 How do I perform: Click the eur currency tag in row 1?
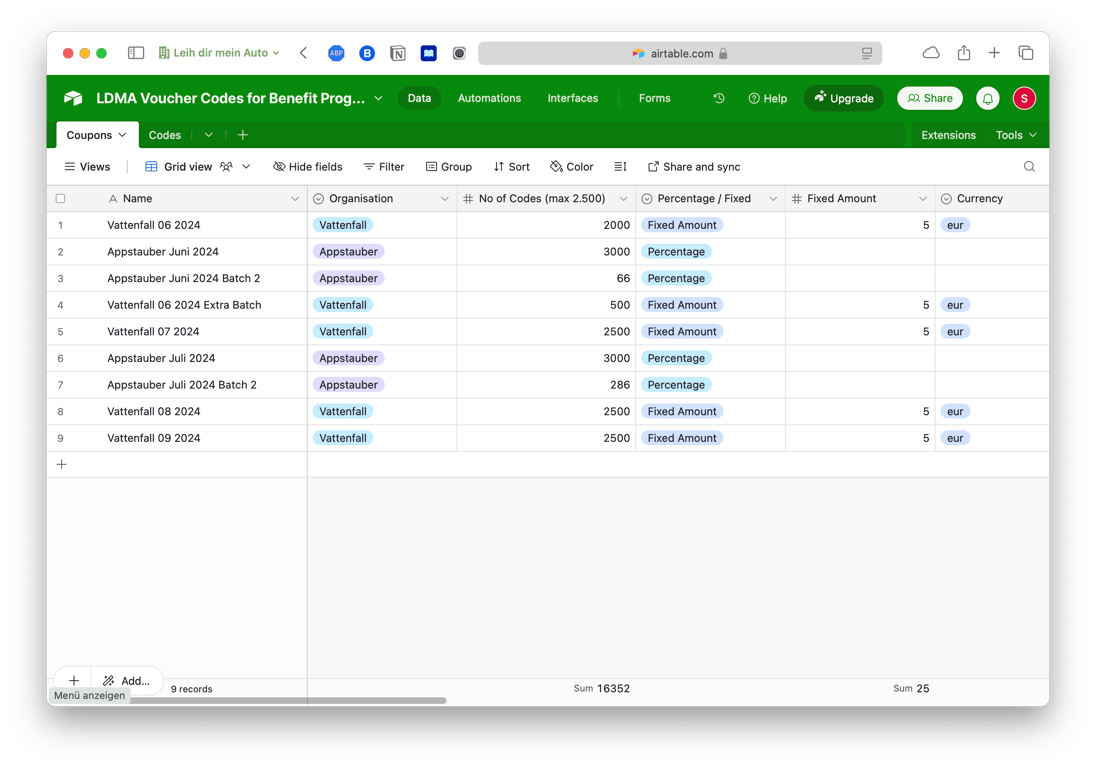955,225
